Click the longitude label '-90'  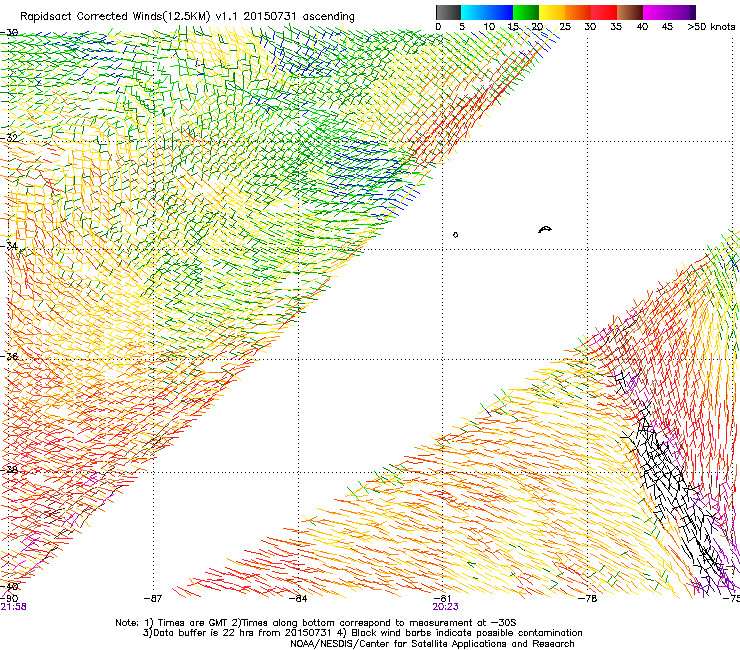[x=9, y=599]
